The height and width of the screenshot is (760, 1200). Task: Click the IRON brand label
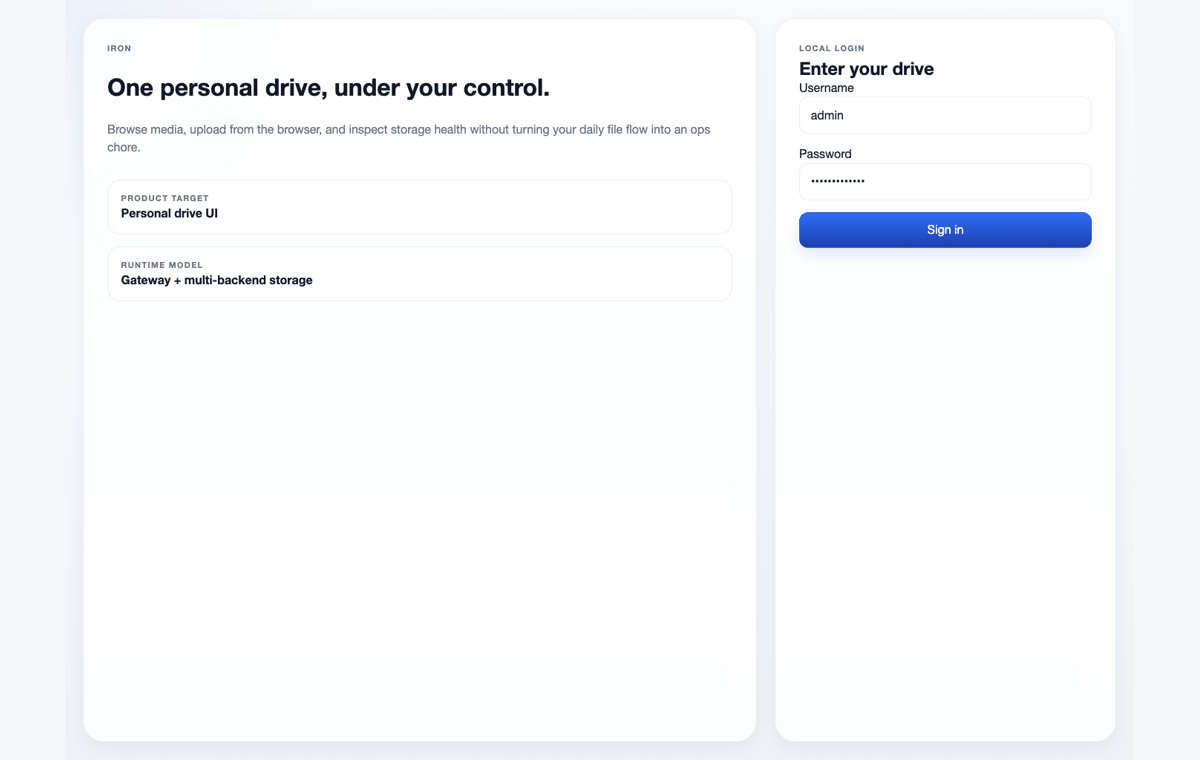[x=119, y=48]
